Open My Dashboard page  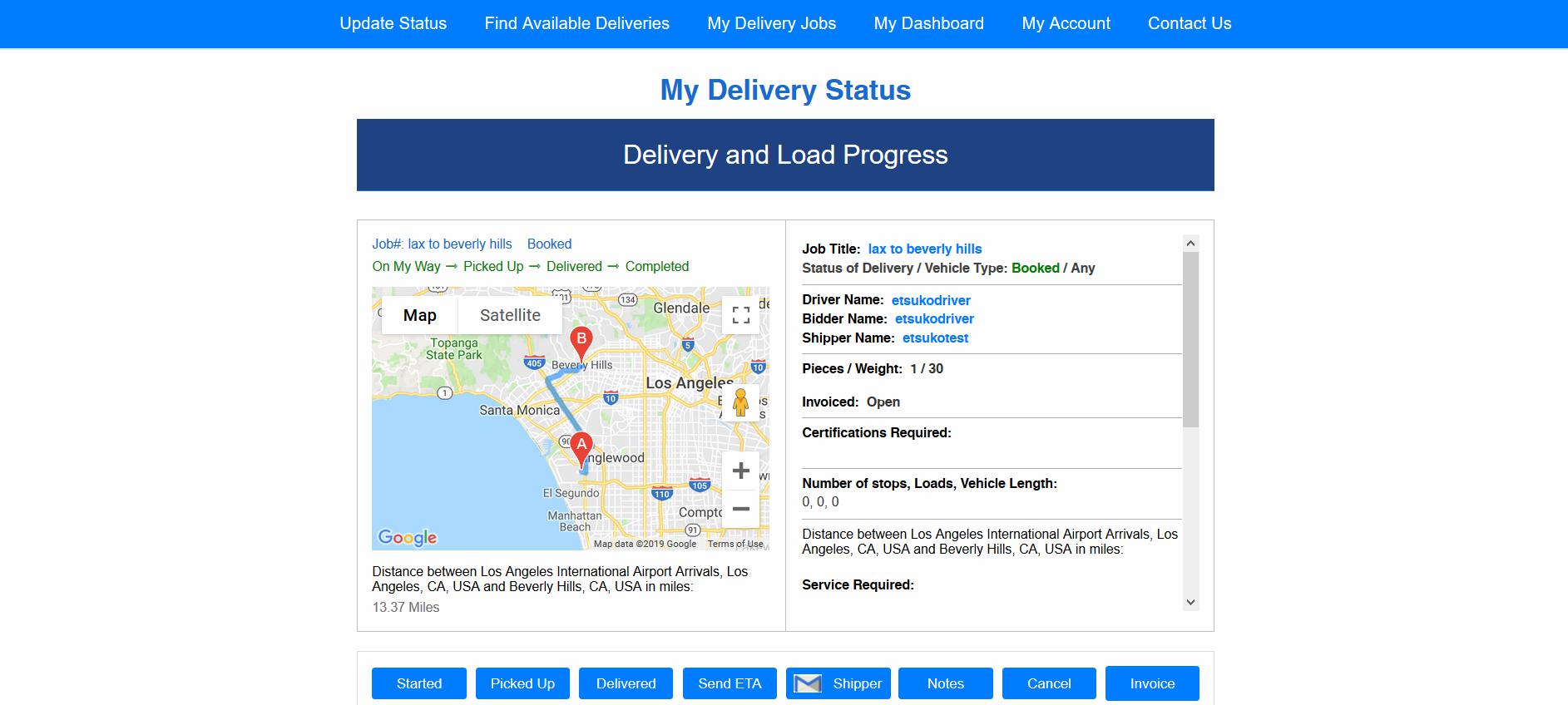[929, 23]
